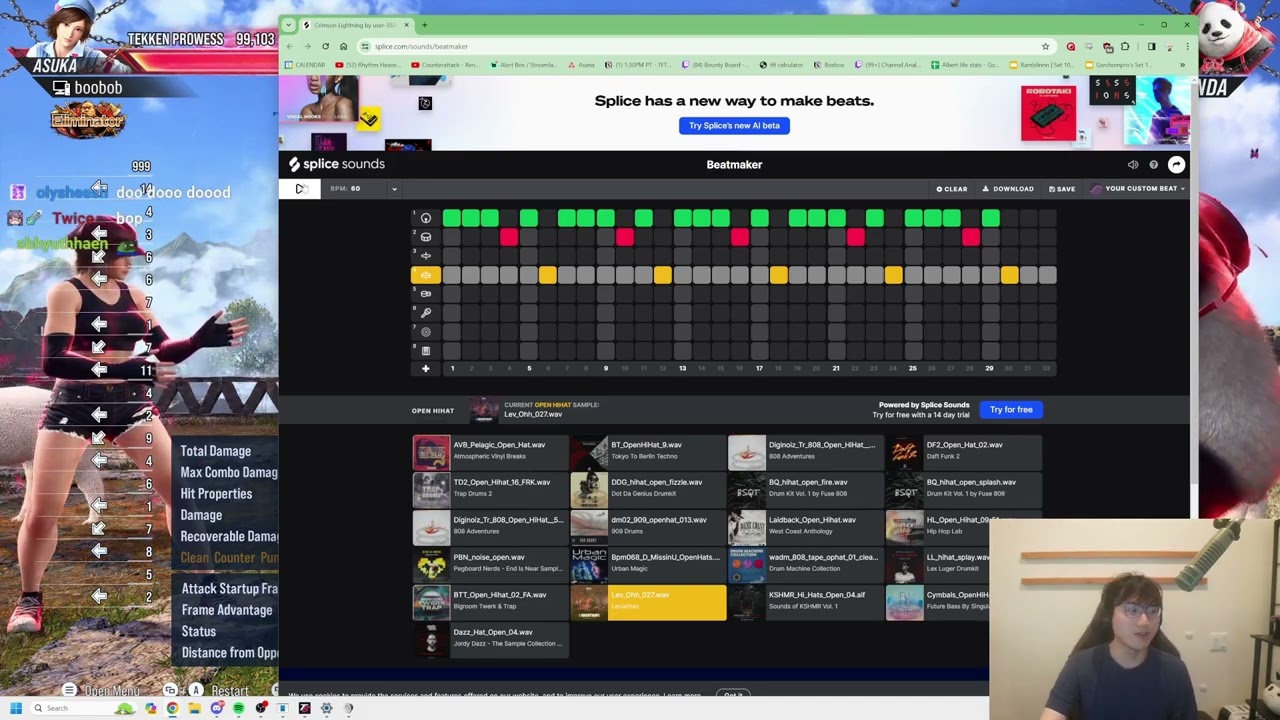The width and height of the screenshot is (1280, 720).
Task: Open the BPM dropdown arrow
Action: coord(394,189)
